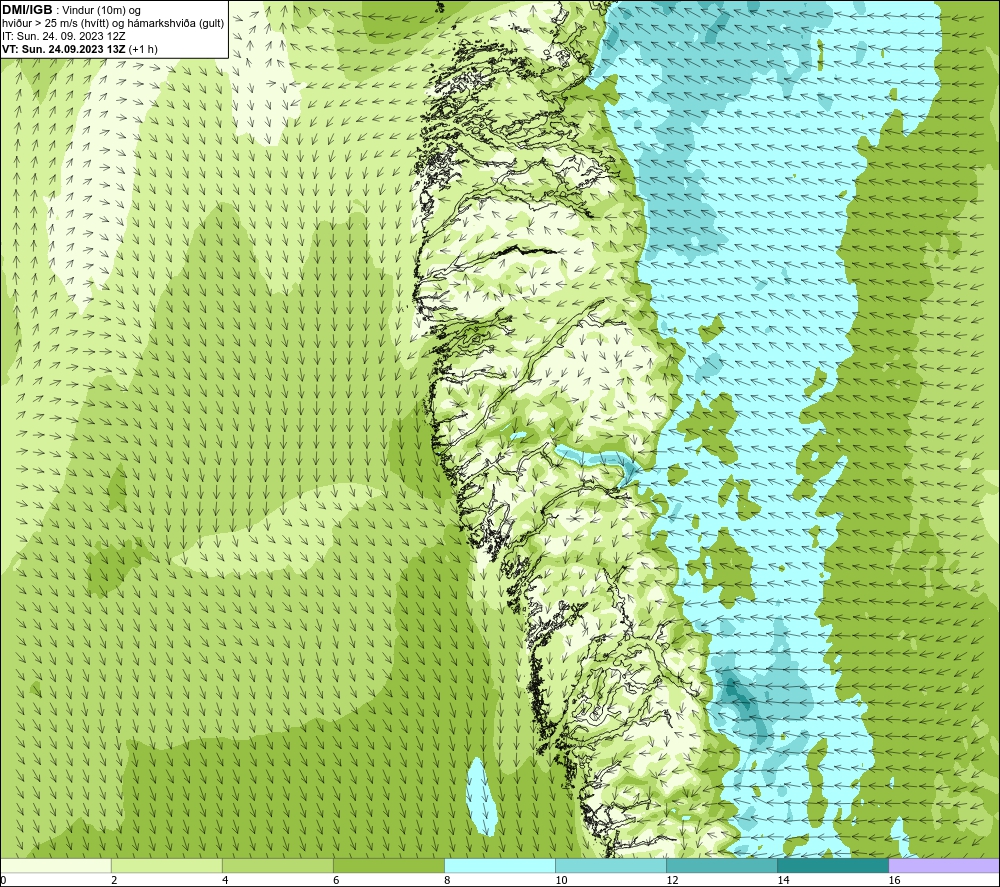Screen dimensions: 1000x887
Task: Click the 8–10 m/s light cyan colour bar segment
Action: 499,865
